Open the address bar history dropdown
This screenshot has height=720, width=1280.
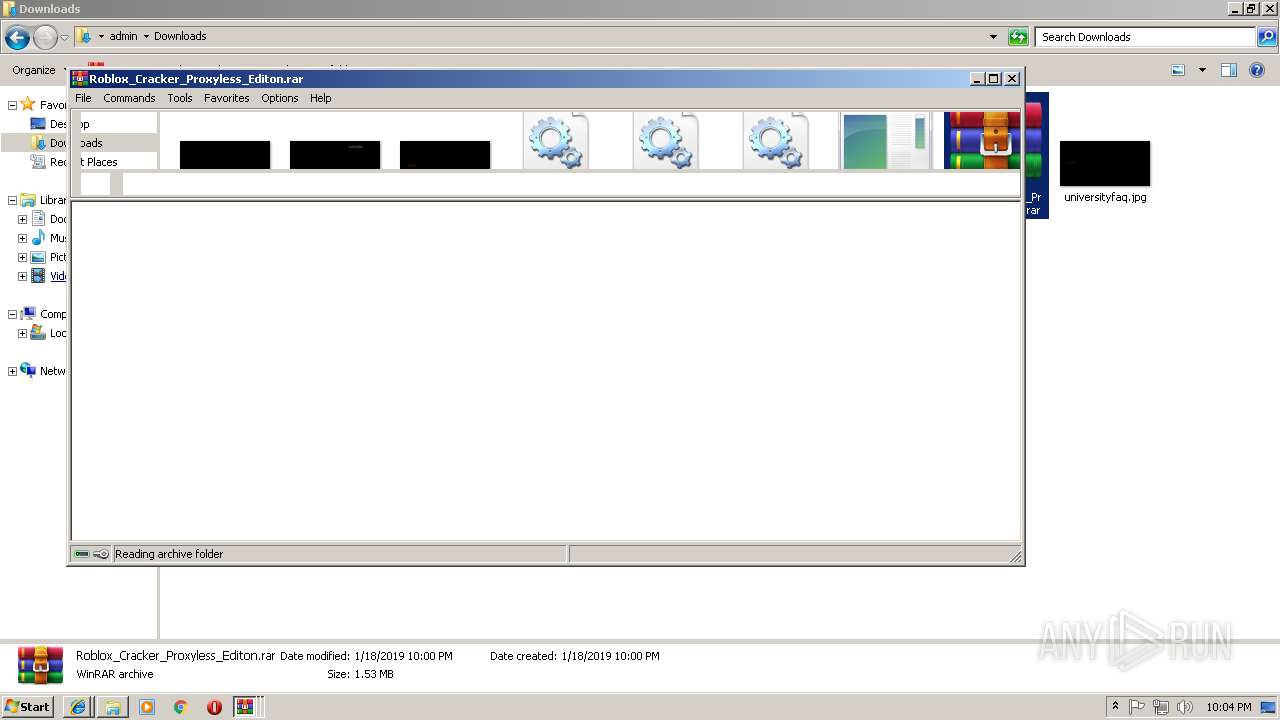coord(993,37)
